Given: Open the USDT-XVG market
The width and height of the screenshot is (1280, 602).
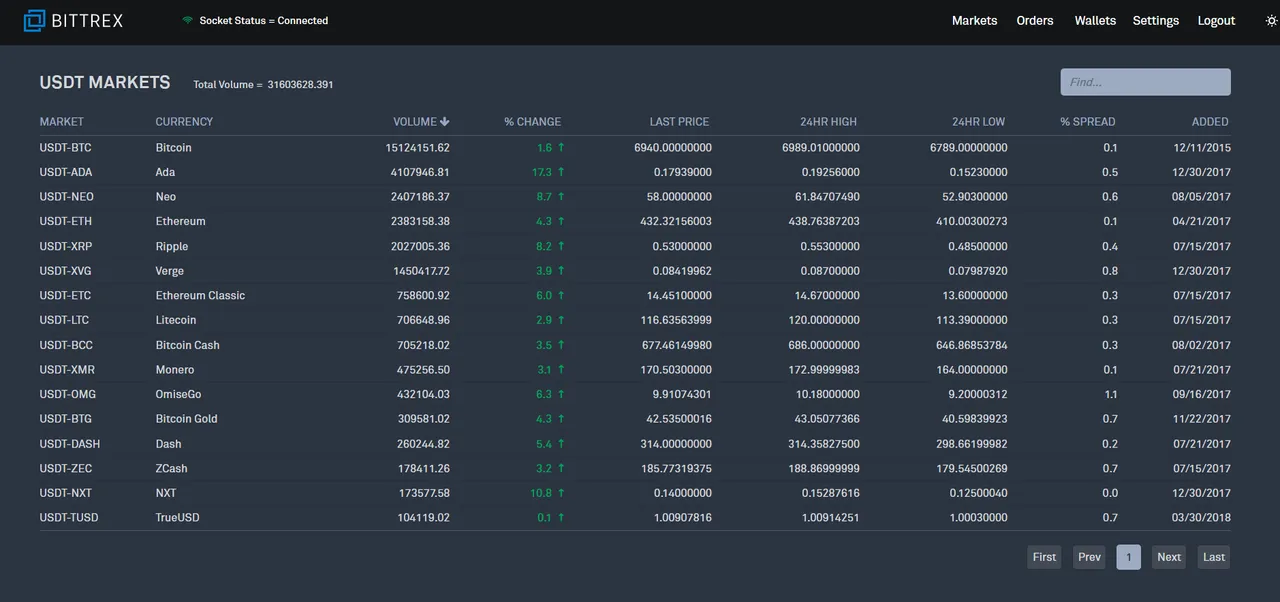Looking at the screenshot, I should [x=66, y=271].
